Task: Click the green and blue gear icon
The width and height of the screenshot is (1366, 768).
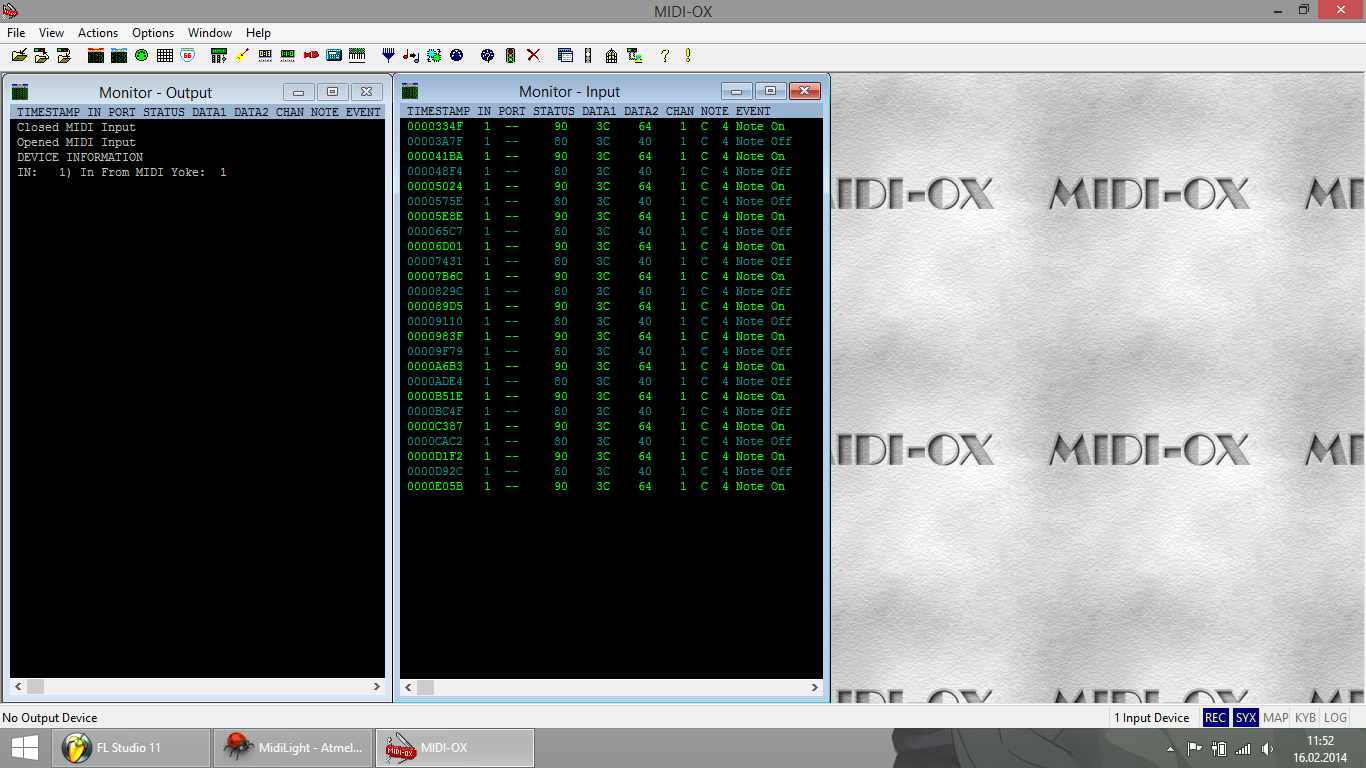Action: [434, 56]
